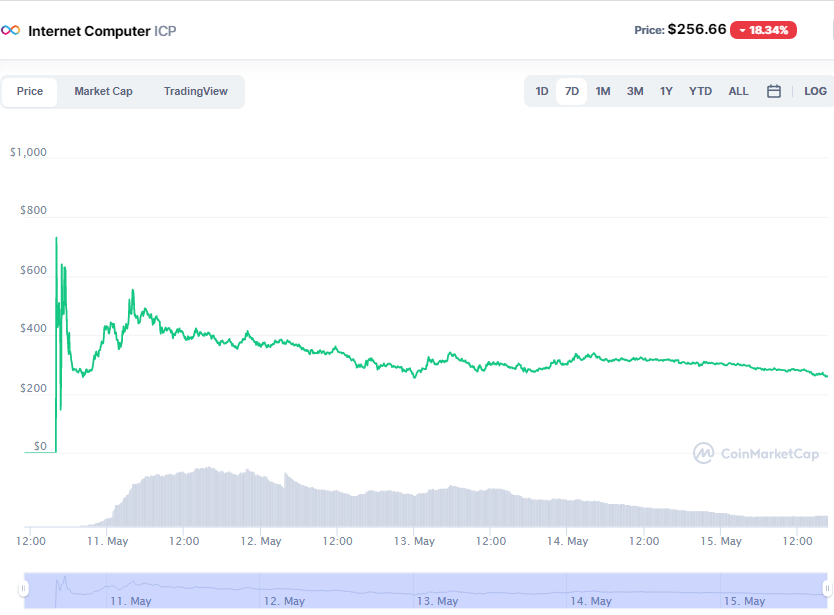The width and height of the screenshot is (834, 615).
Task: Click 11. May in the navigator strip
Action: point(131,601)
